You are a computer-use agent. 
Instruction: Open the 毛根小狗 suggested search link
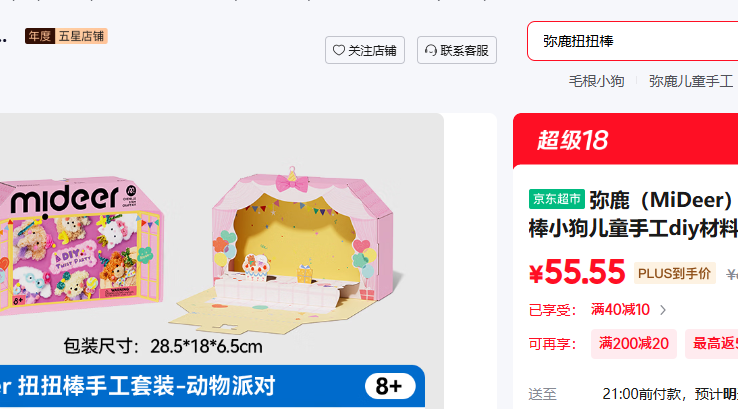pyautogui.click(x=596, y=81)
